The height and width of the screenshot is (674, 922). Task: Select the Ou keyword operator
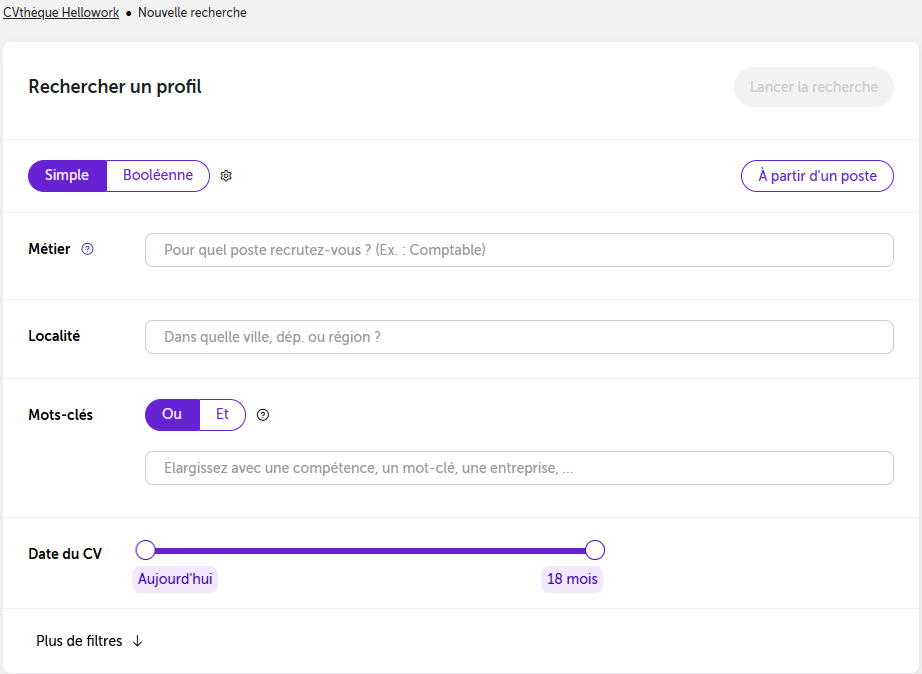pyautogui.click(x=172, y=415)
